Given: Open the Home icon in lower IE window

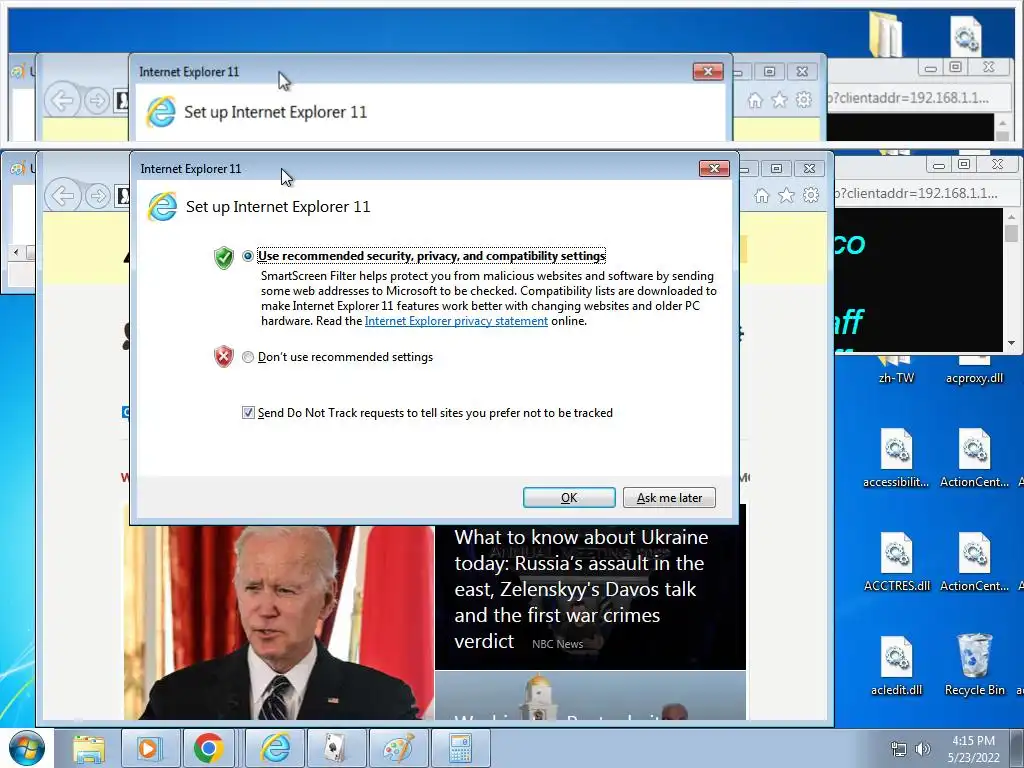Looking at the screenshot, I should pyautogui.click(x=761, y=195).
